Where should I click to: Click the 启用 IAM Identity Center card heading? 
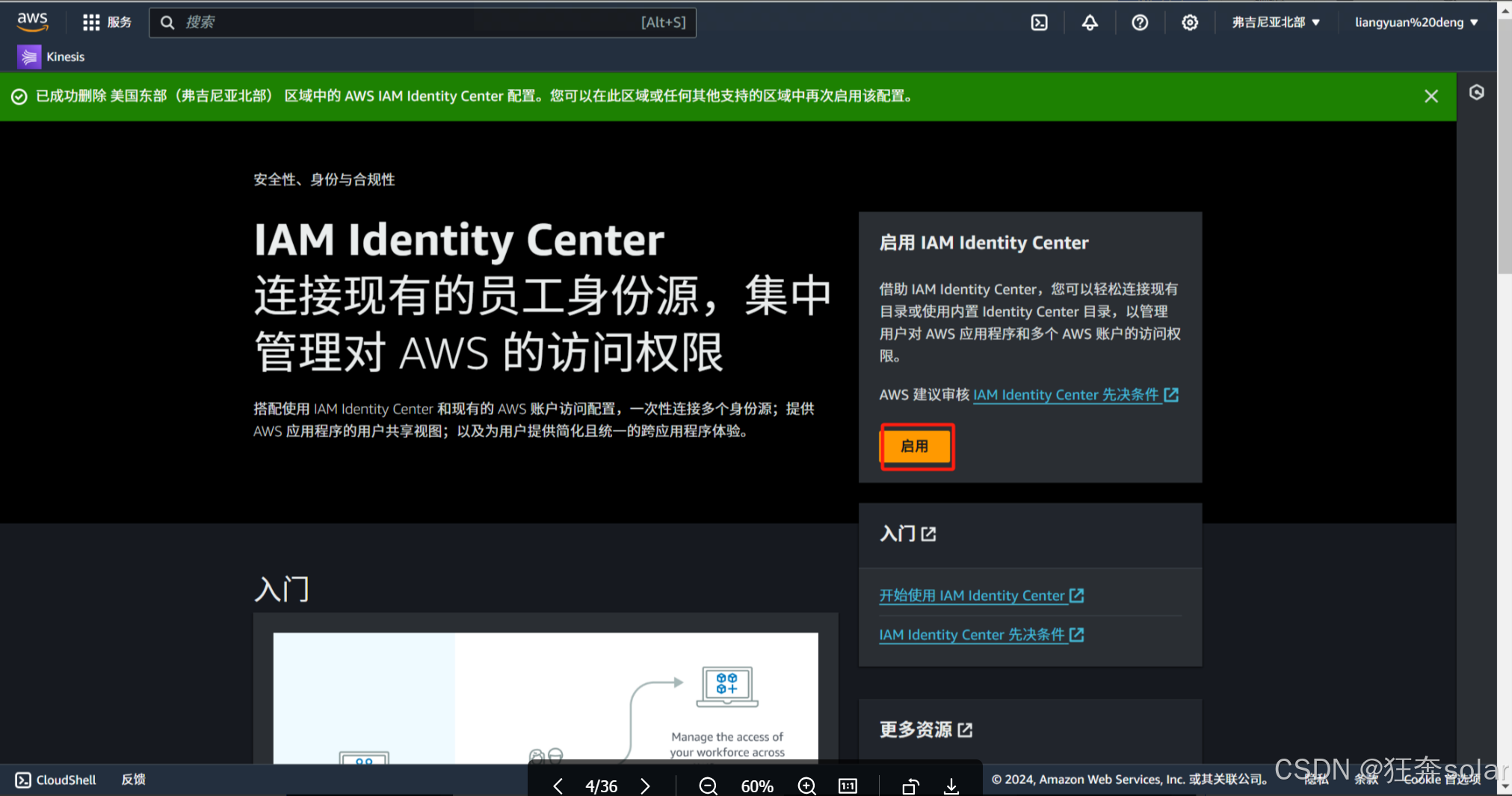pos(984,243)
